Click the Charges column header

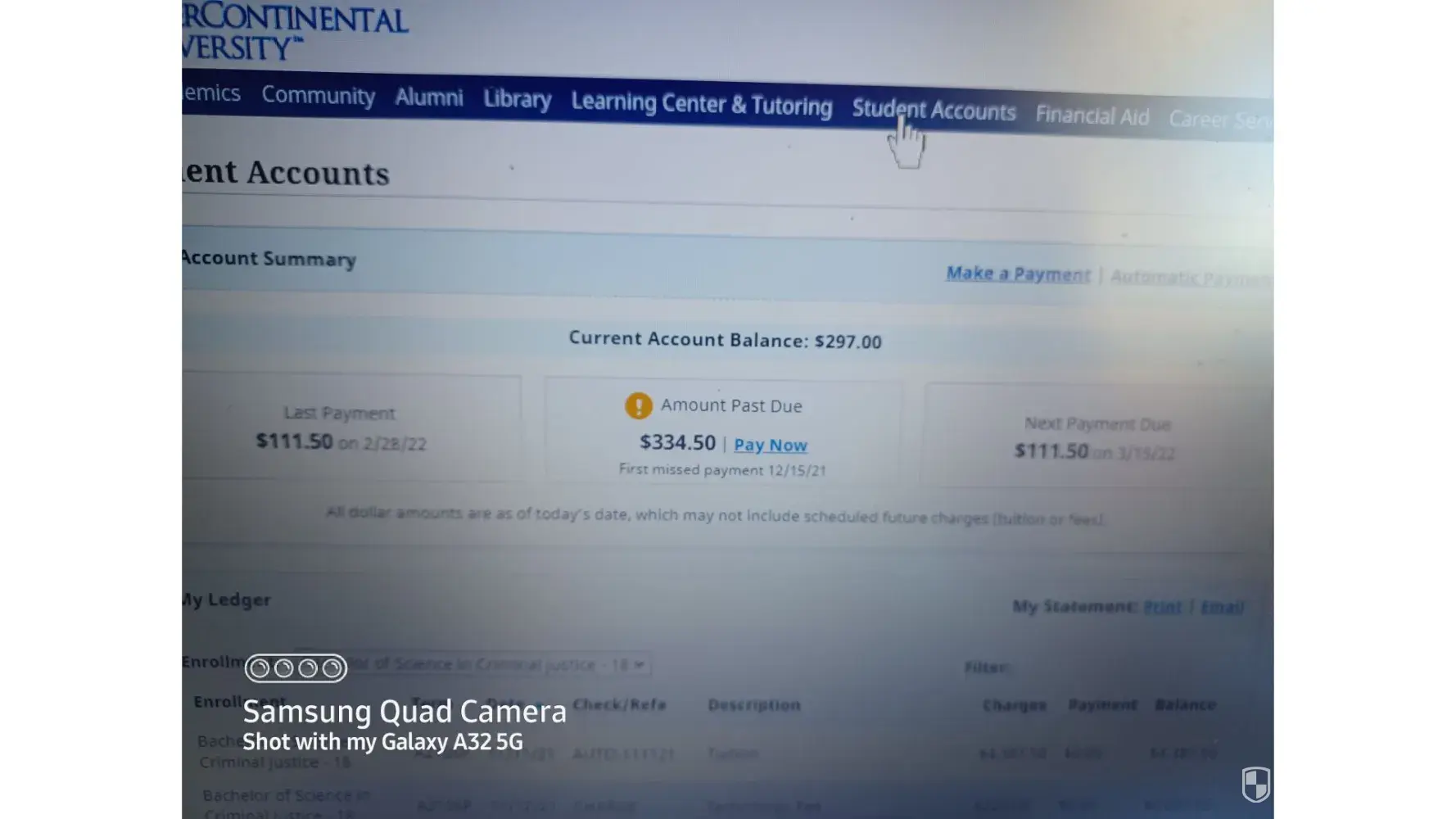(x=1014, y=704)
